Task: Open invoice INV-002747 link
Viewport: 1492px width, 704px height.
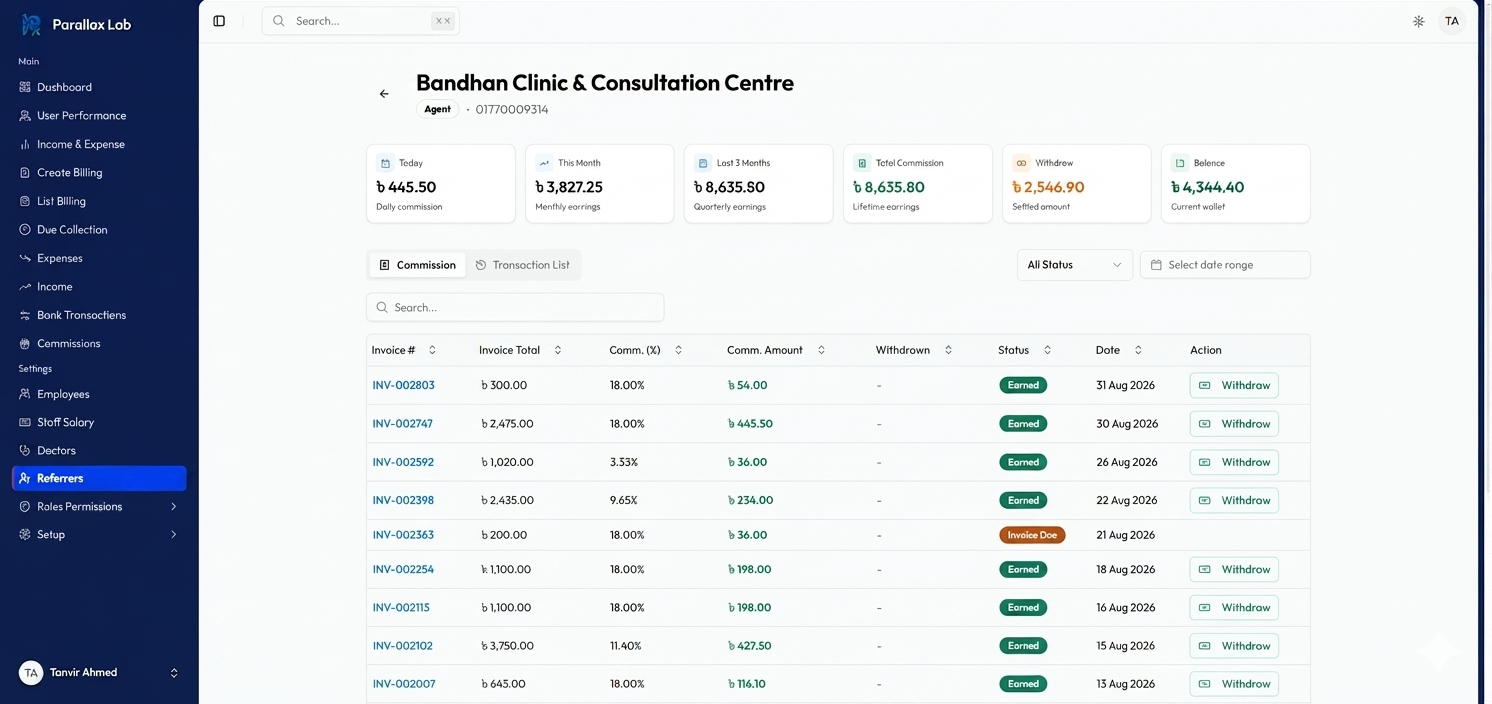Action: 403,424
